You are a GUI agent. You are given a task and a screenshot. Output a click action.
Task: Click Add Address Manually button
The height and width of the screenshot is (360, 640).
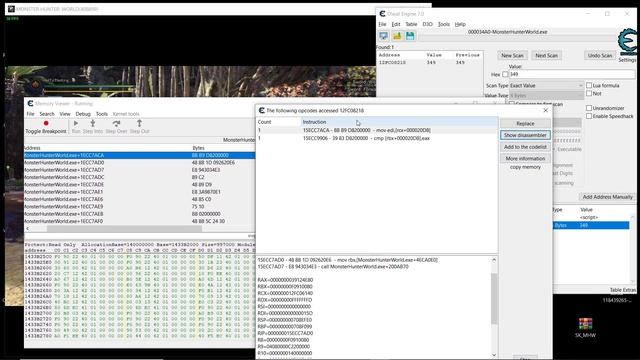click(x=607, y=197)
